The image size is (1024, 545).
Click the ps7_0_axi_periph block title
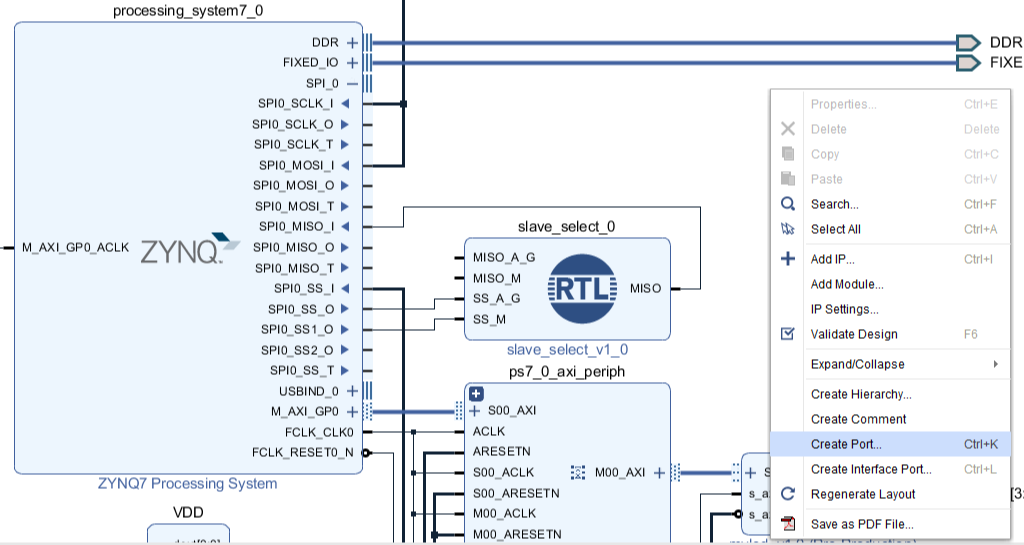(x=567, y=372)
